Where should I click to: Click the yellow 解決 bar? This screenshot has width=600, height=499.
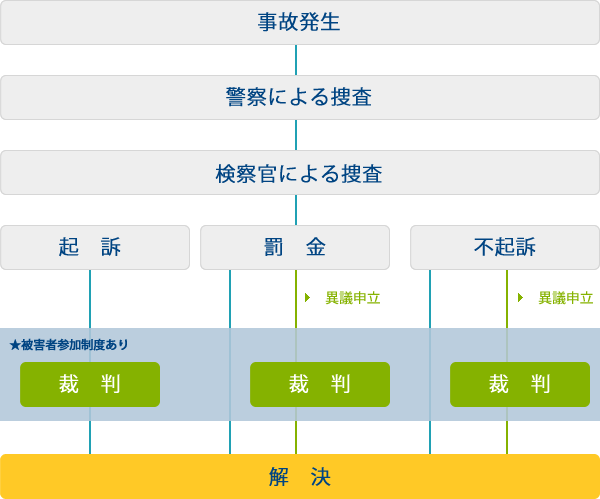click(299, 476)
